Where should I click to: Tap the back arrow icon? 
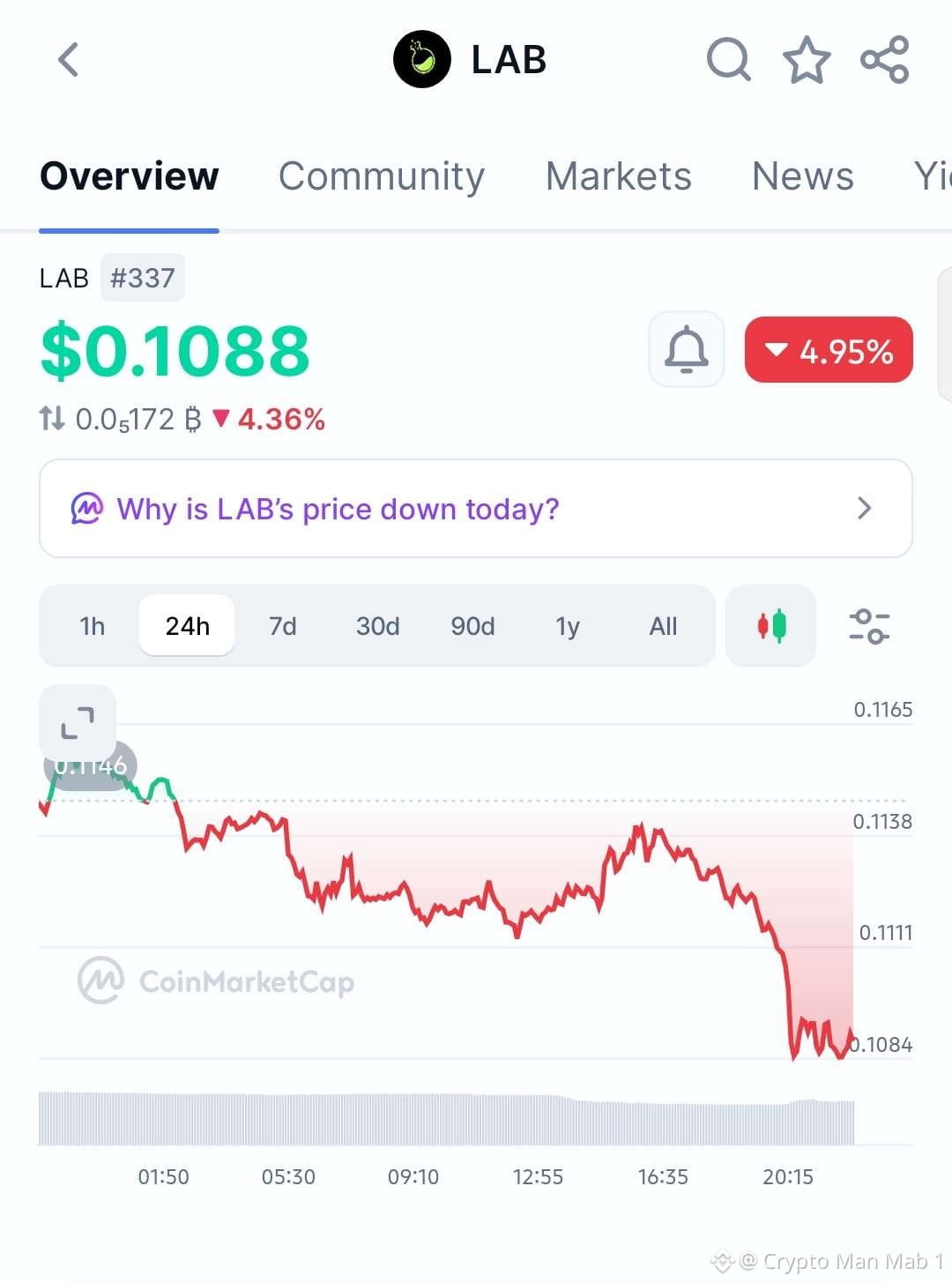click(x=68, y=60)
